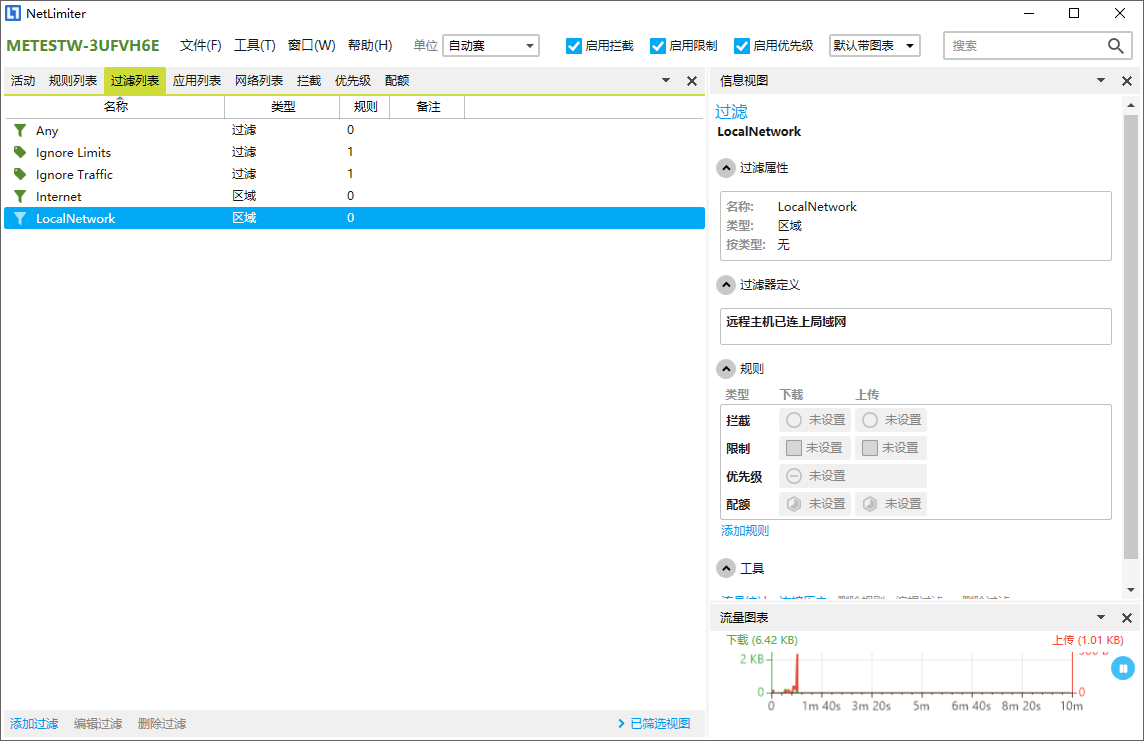Click the tag icon beside Ignore Traffic
This screenshot has height=741, width=1144.
pos(20,174)
